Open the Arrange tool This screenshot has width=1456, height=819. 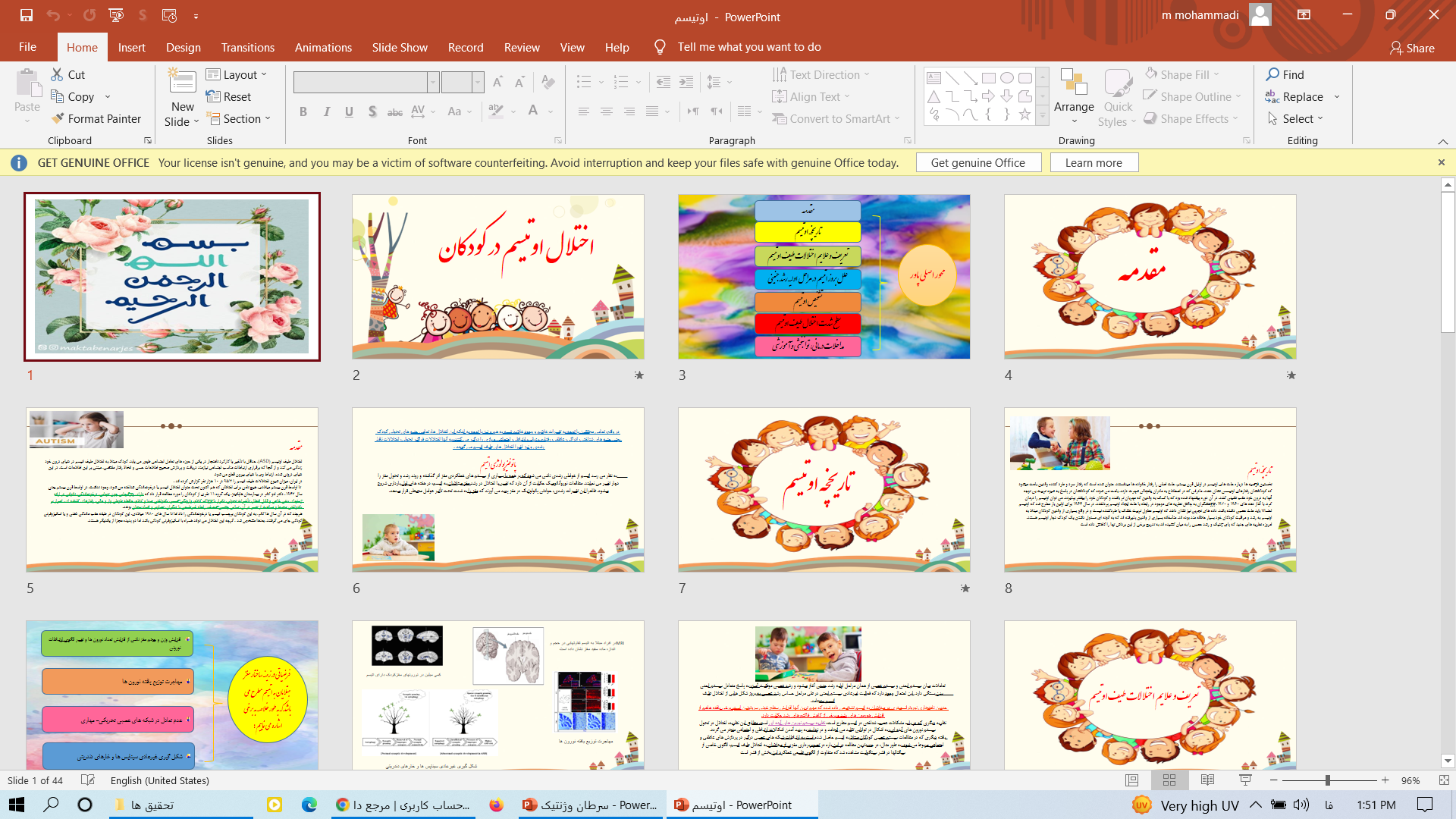pyautogui.click(x=1074, y=91)
